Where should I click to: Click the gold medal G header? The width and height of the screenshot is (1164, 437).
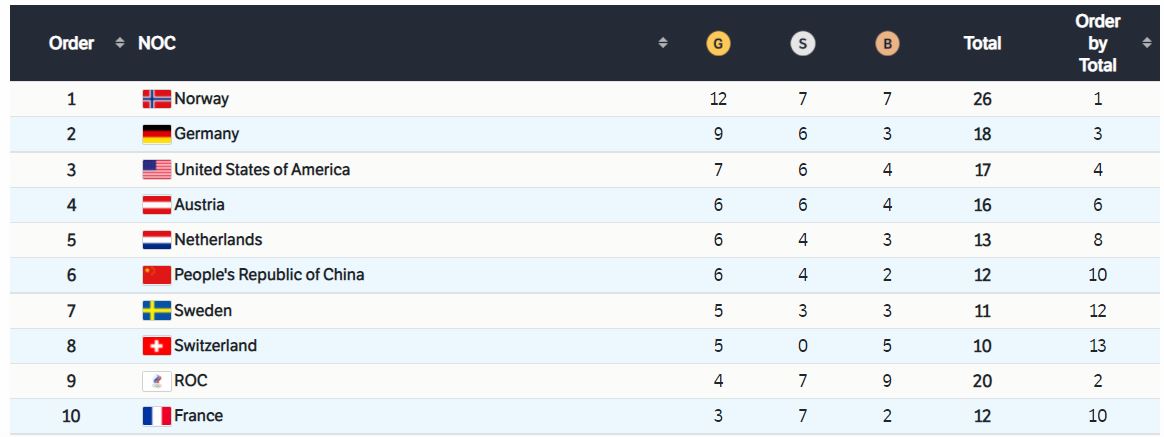click(718, 44)
